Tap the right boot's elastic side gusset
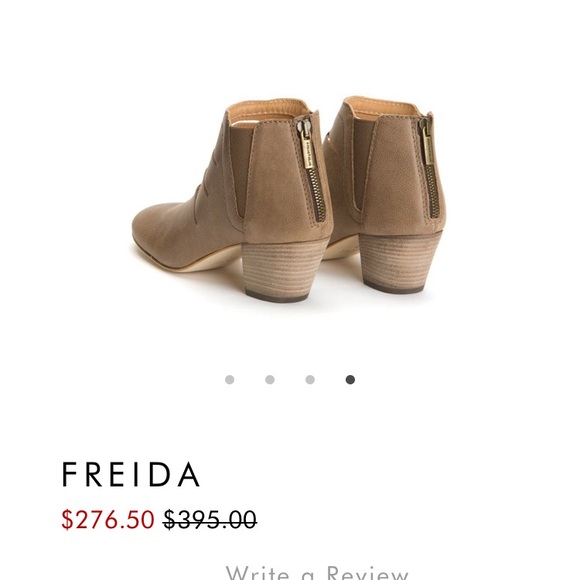The height and width of the screenshot is (580, 580). (x=362, y=163)
